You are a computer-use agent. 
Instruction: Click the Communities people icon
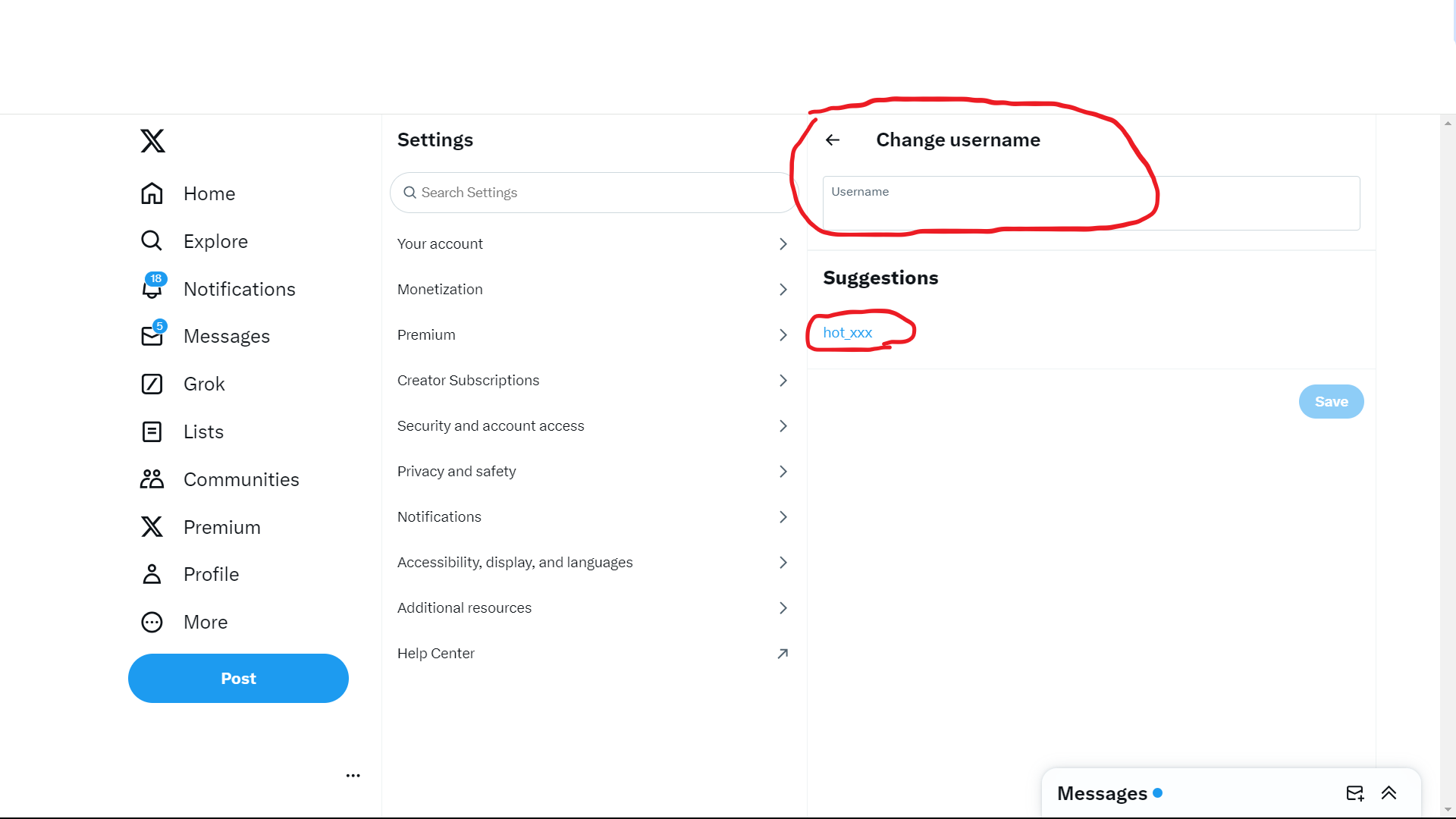click(152, 479)
